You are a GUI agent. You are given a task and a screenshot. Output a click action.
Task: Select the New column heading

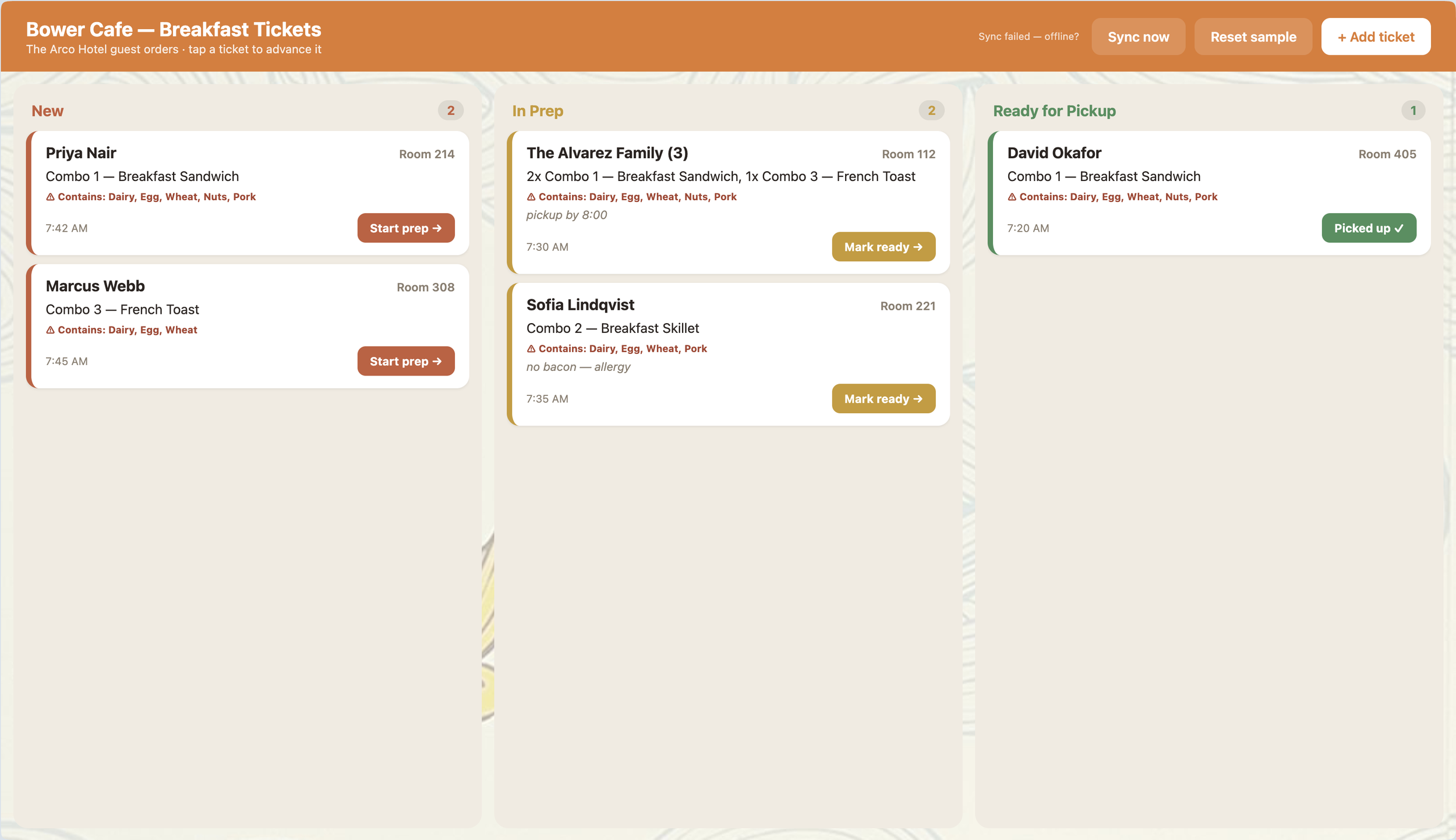[x=47, y=111]
